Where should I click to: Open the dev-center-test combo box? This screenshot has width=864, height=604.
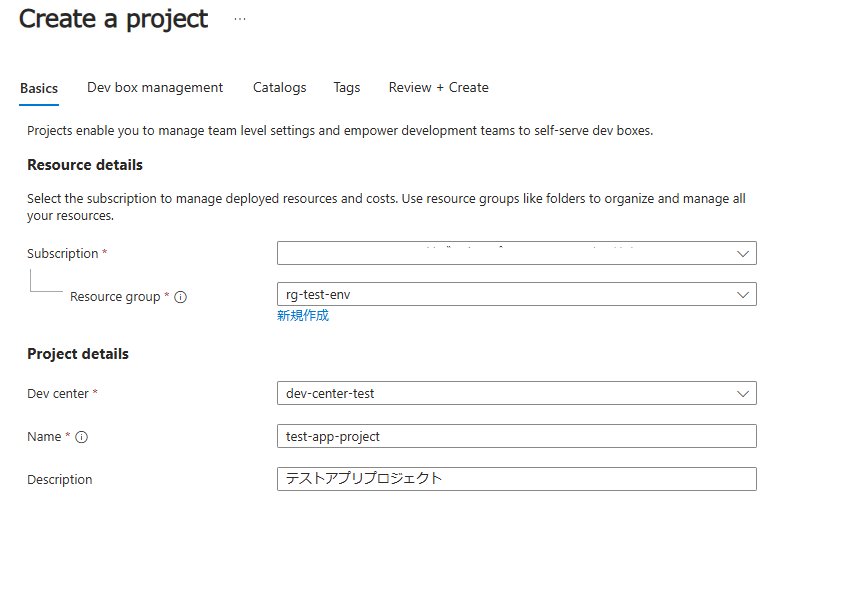[x=516, y=393]
